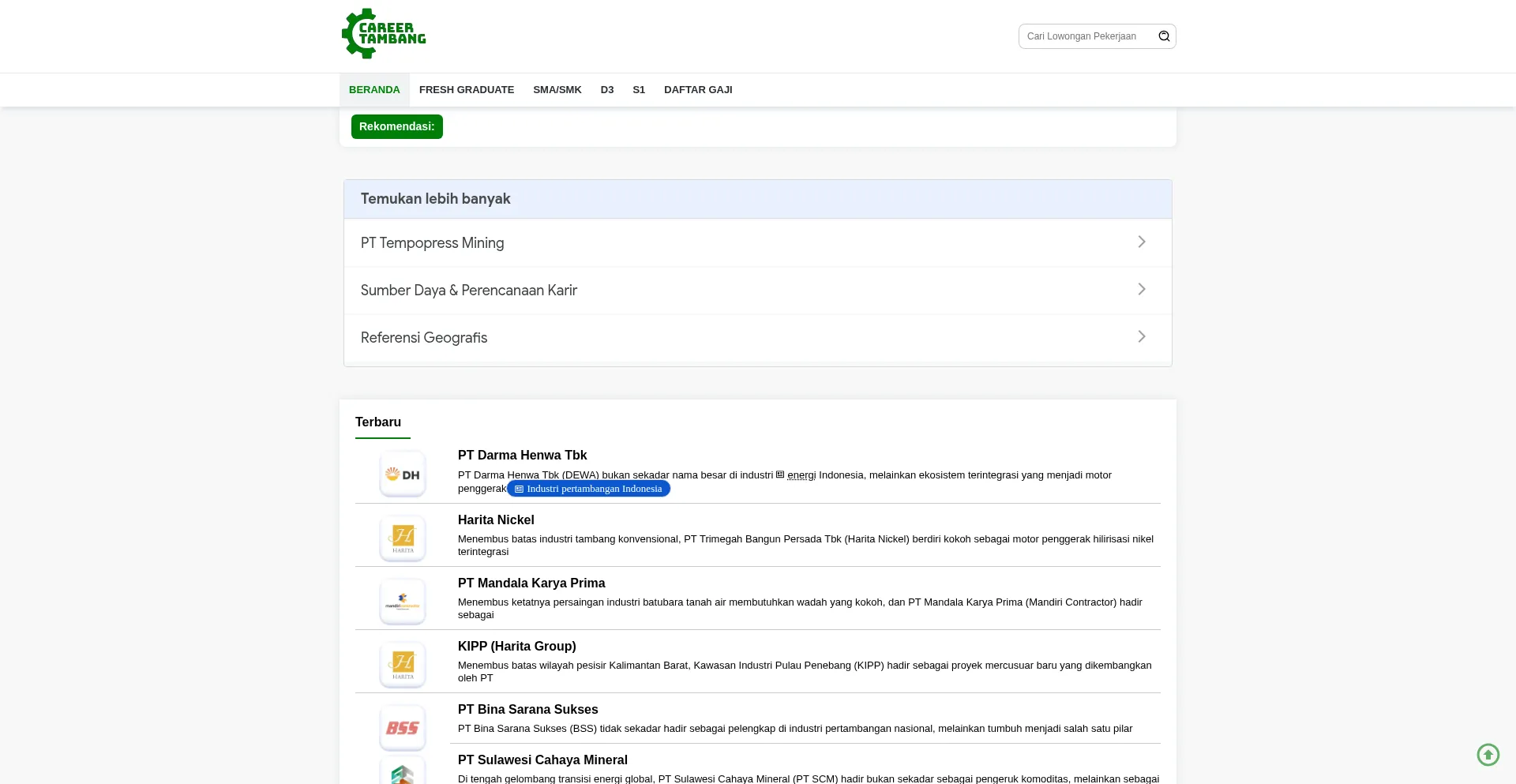The image size is (1516, 784).
Task: Click the scroll-to-top arrow icon
Action: 1488,755
